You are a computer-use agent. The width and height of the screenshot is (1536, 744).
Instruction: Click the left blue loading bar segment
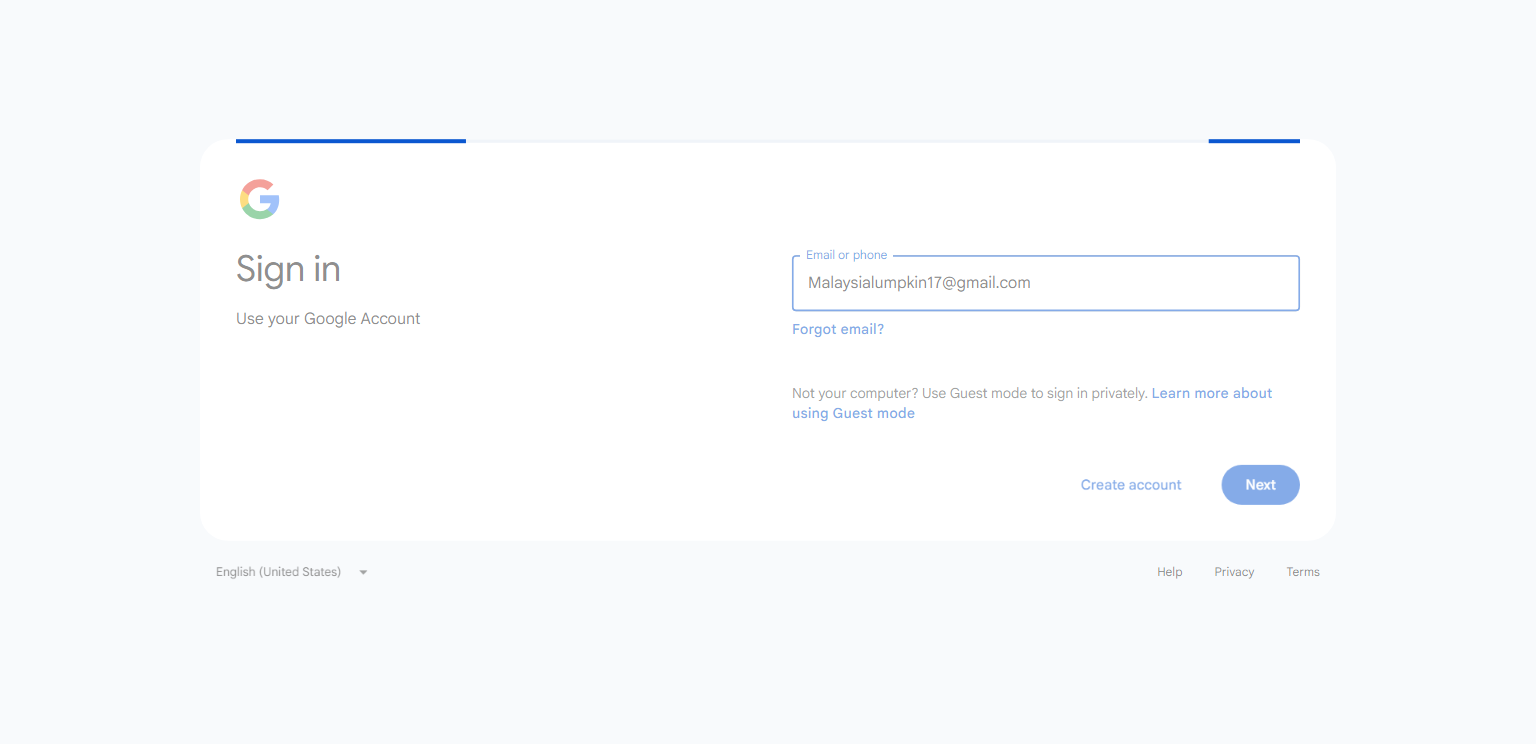pyautogui.click(x=351, y=141)
